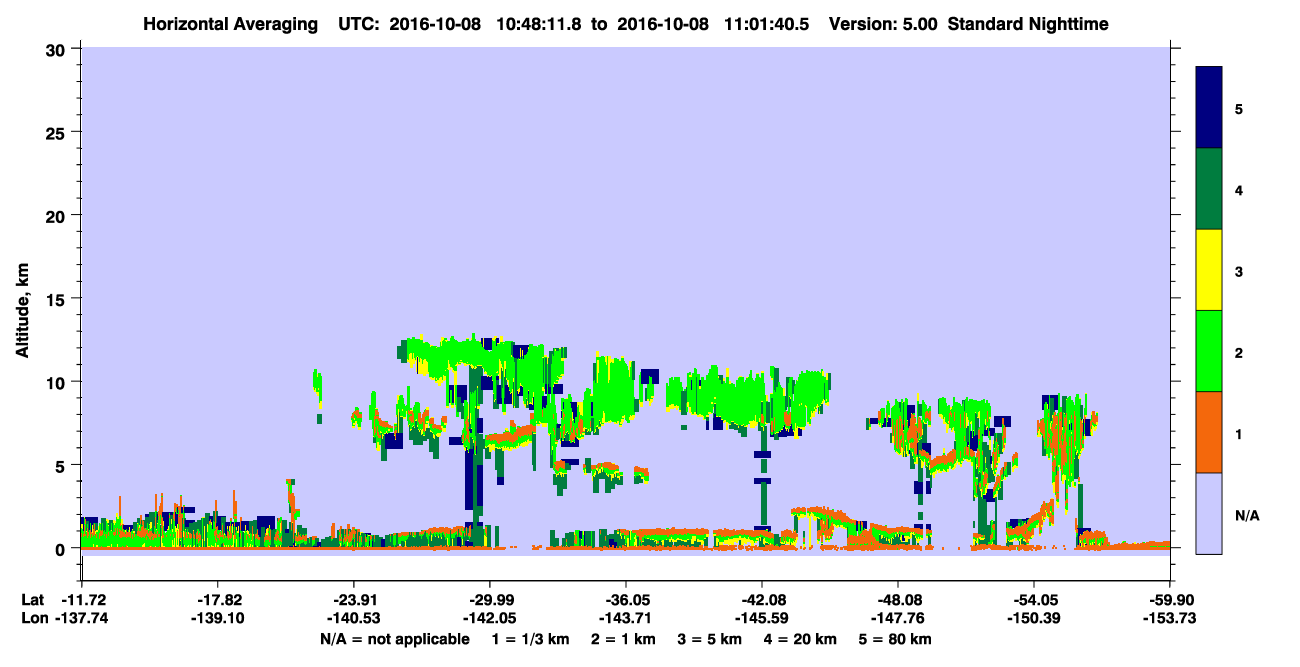Click the 30 km altitude tick label

(56, 48)
